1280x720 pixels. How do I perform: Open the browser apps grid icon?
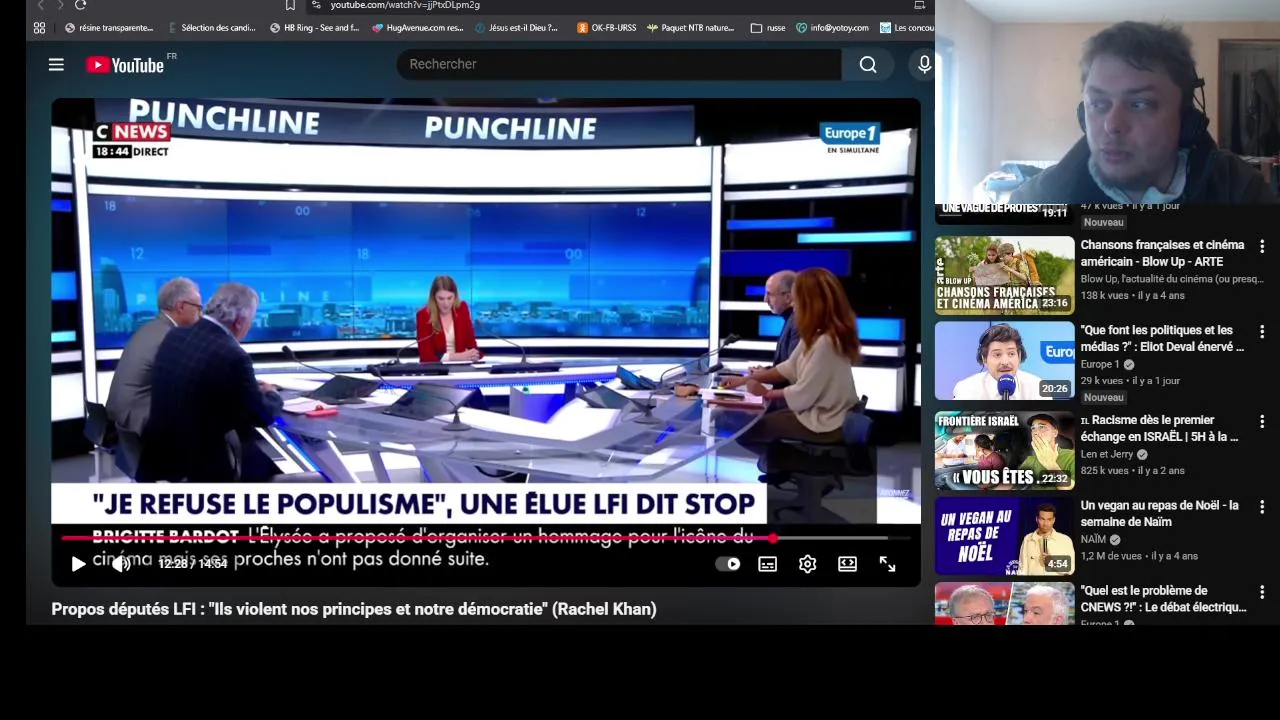tap(39, 28)
